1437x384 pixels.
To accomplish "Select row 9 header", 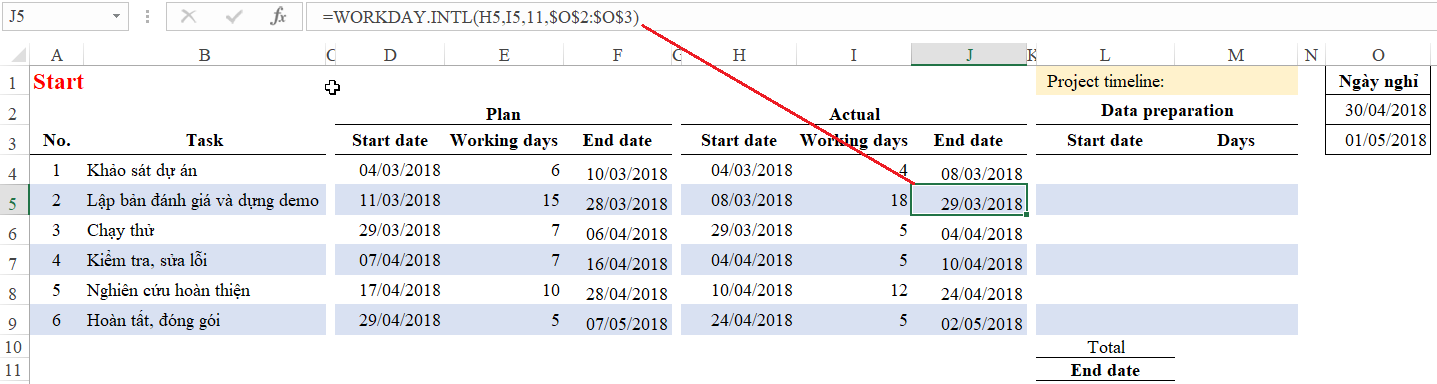I will pyautogui.click(x=14, y=321).
